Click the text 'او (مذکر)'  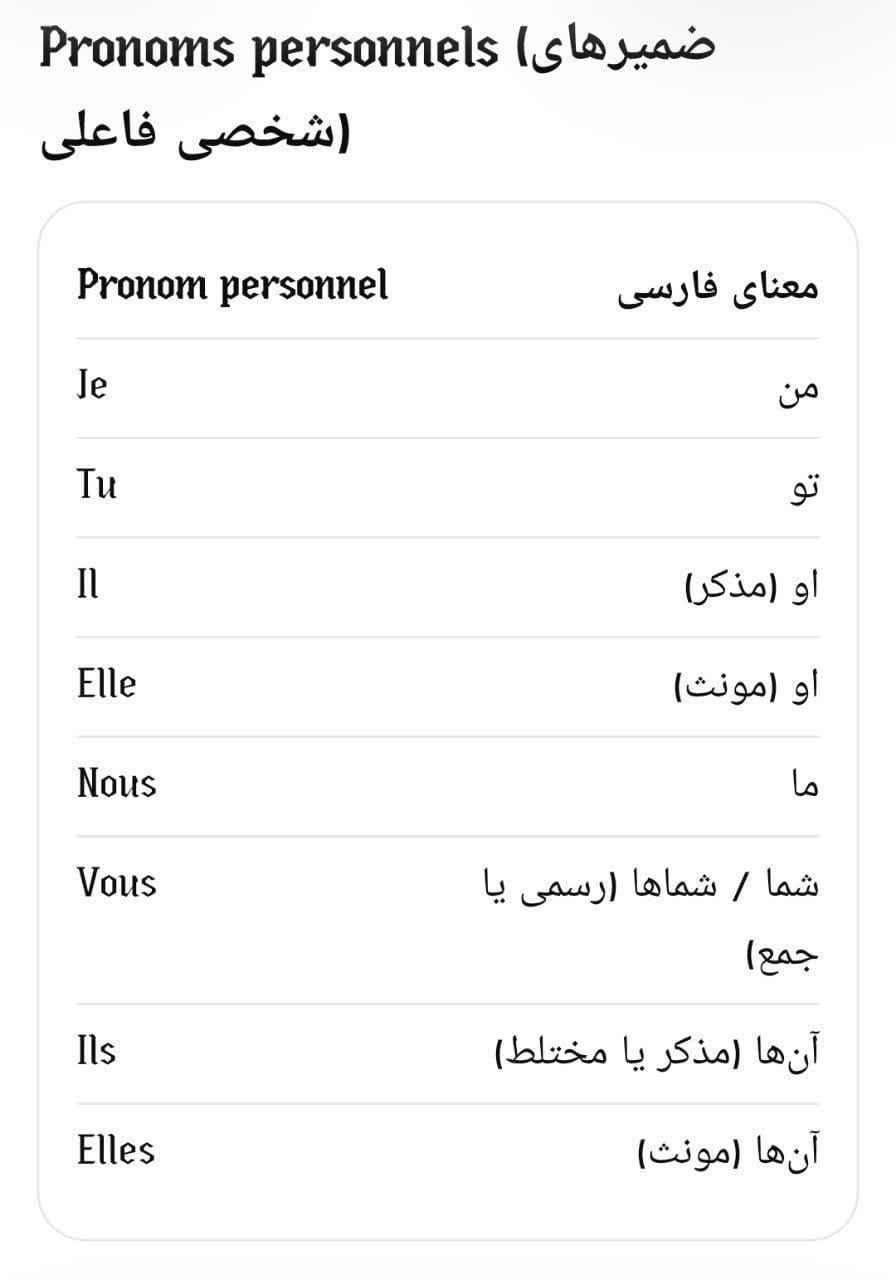pyautogui.click(x=751, y=588)
